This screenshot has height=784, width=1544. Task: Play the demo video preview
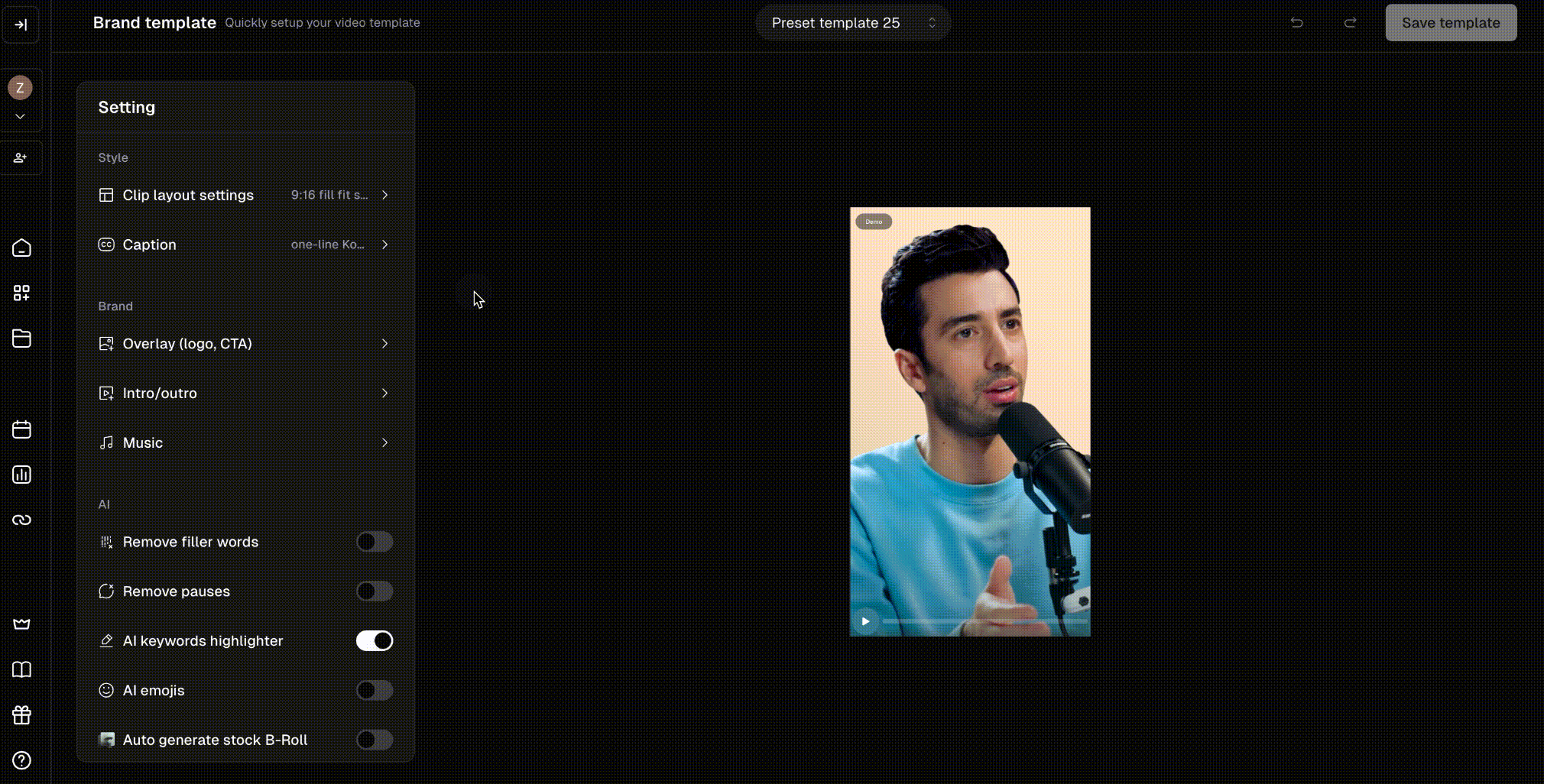tap(865, 621)
